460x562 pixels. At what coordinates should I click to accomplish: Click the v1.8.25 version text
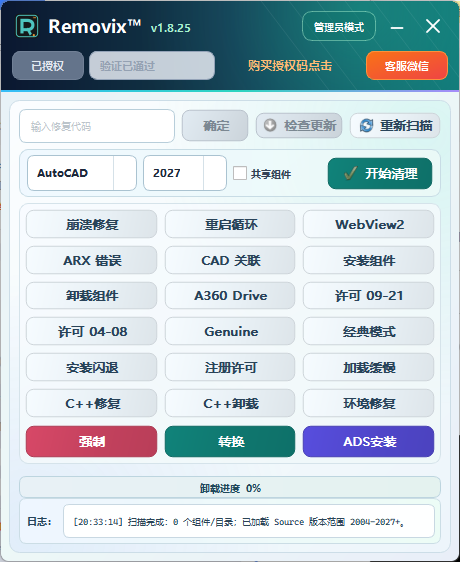click(171, 28)
